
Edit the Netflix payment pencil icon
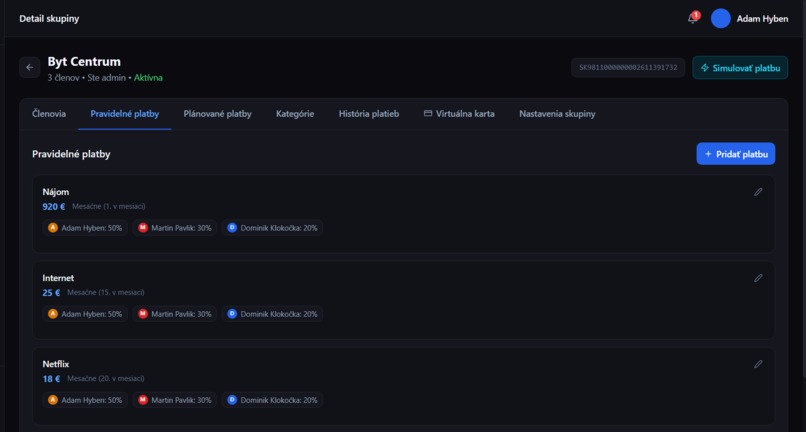[758, 364]
